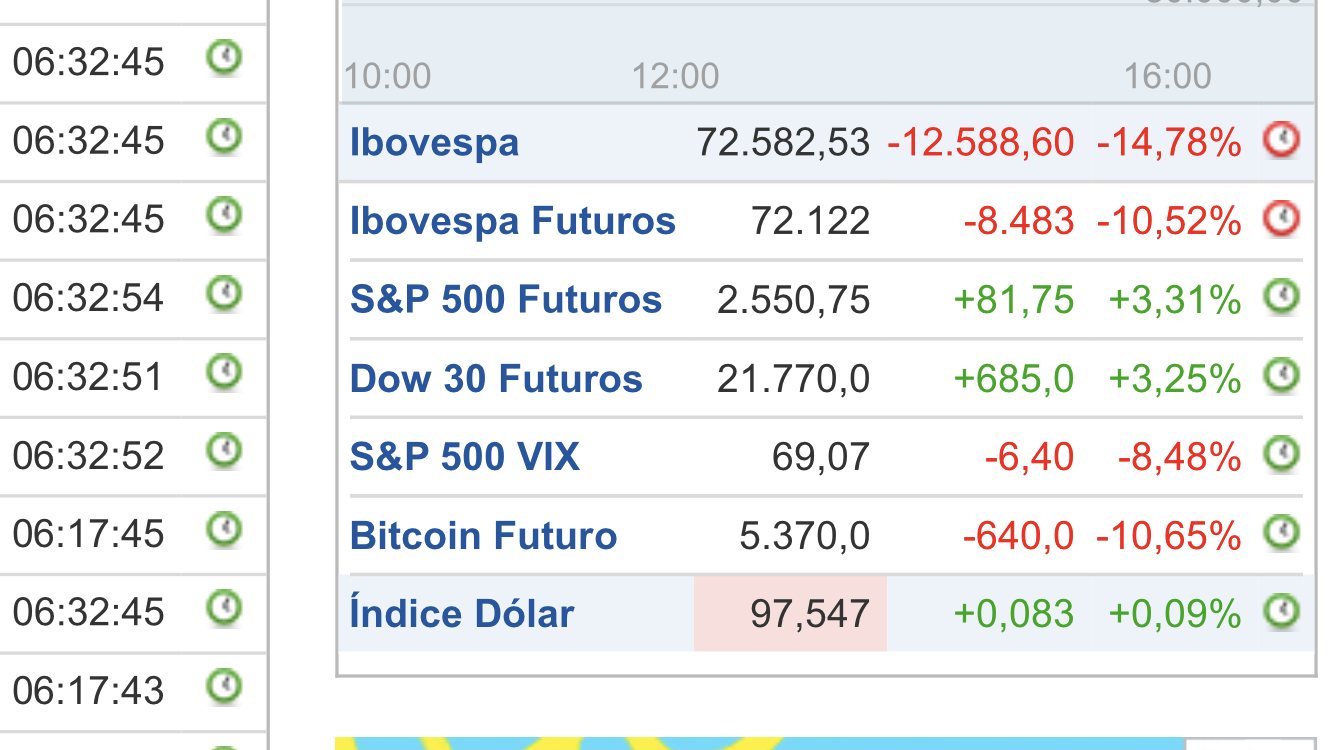Click the 16:00 label on chart axis

point(1167,76)
